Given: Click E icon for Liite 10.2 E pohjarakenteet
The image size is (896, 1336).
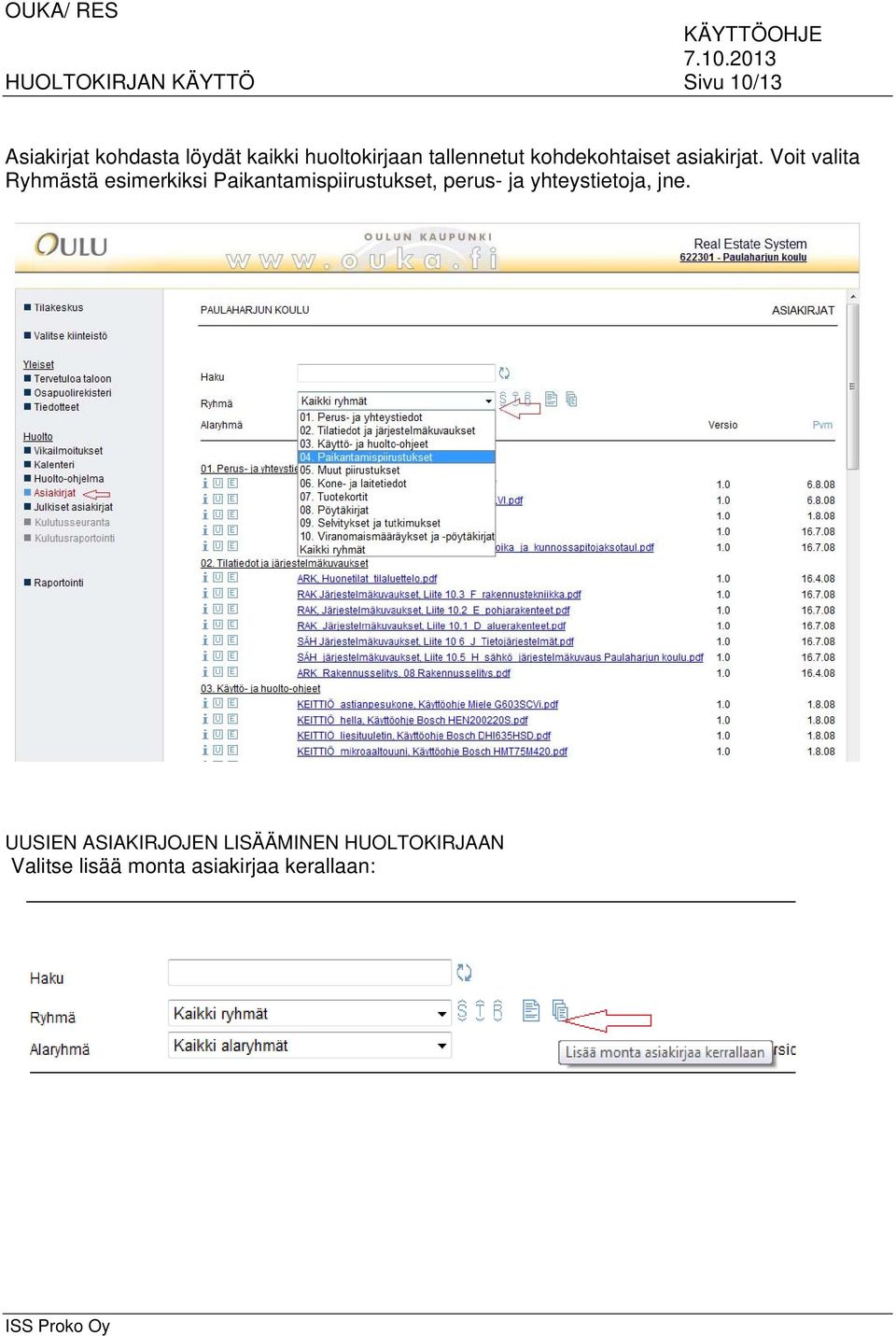Looking at the screenshot, I should [x=232, y=610].
